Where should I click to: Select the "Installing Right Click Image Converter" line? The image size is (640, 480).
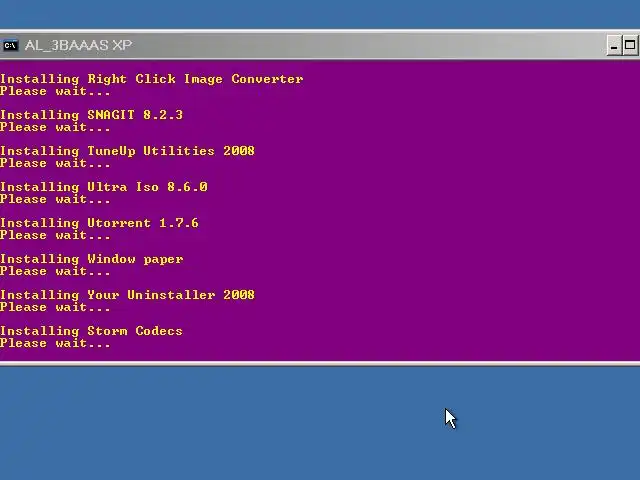(x=151, y=79)
